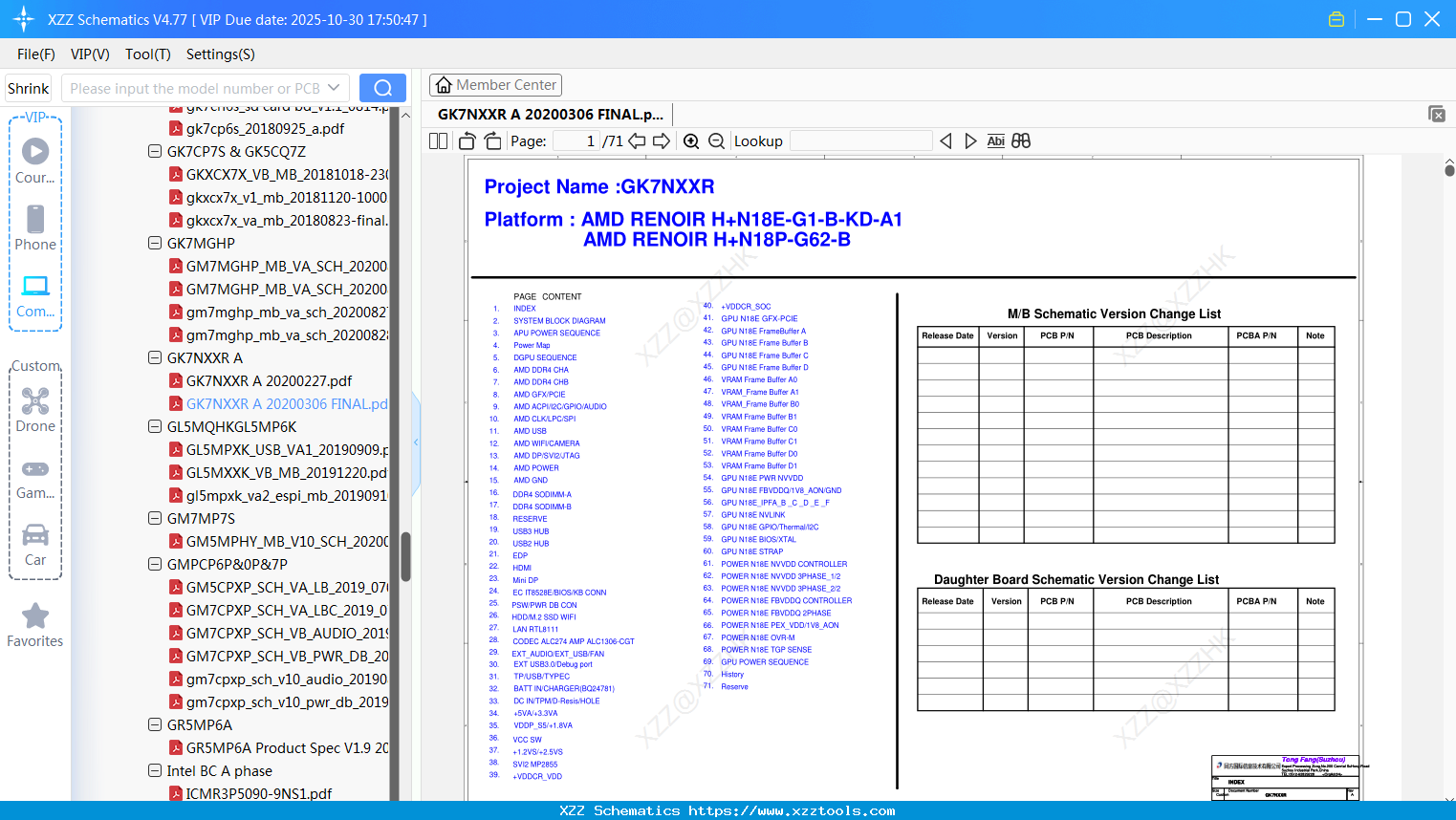Screen dimensions: 1456x820
Task: Zoom out of the schematic
Action: tap(716, 141)
